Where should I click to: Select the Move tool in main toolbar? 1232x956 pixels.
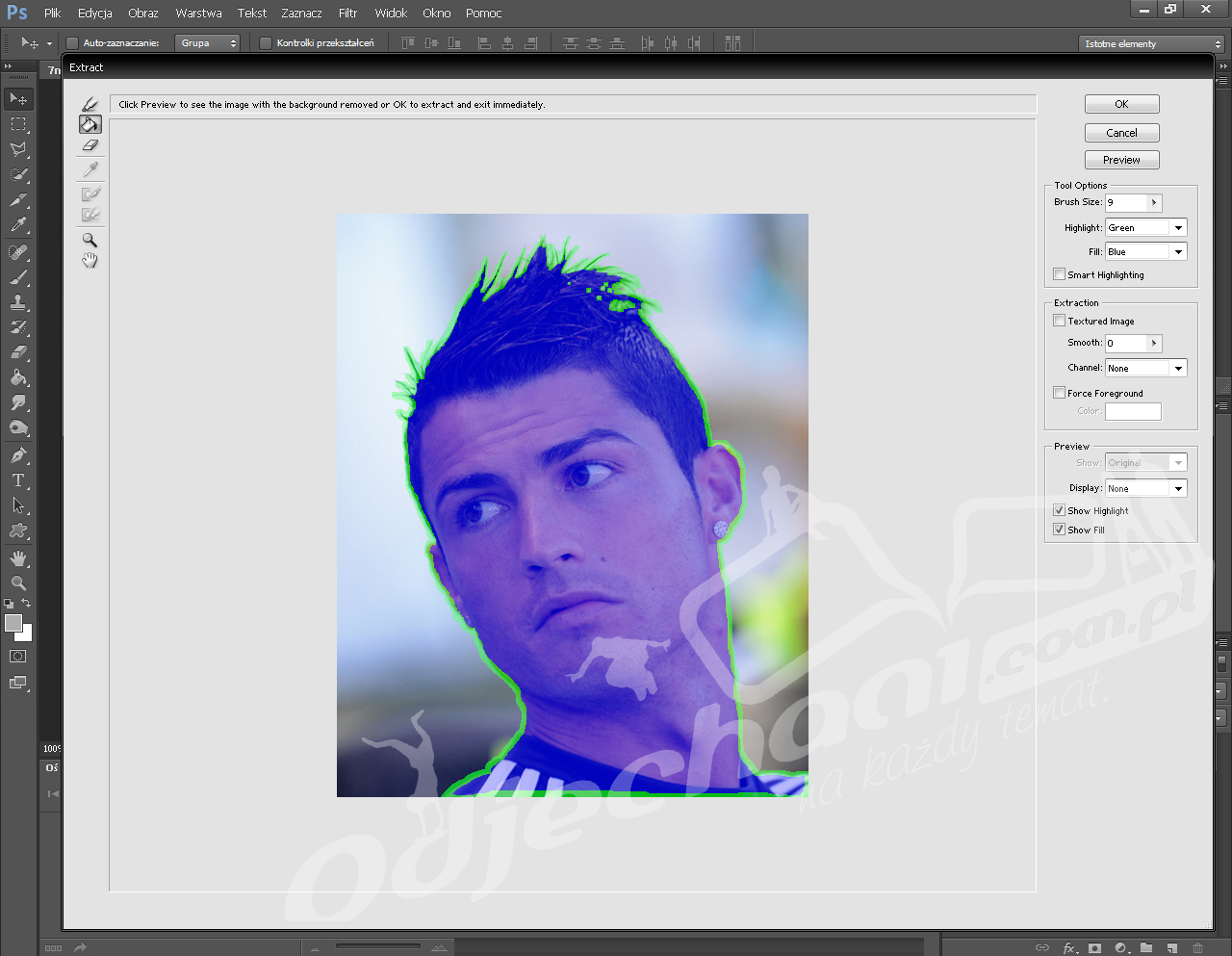[x=18, y=99]
